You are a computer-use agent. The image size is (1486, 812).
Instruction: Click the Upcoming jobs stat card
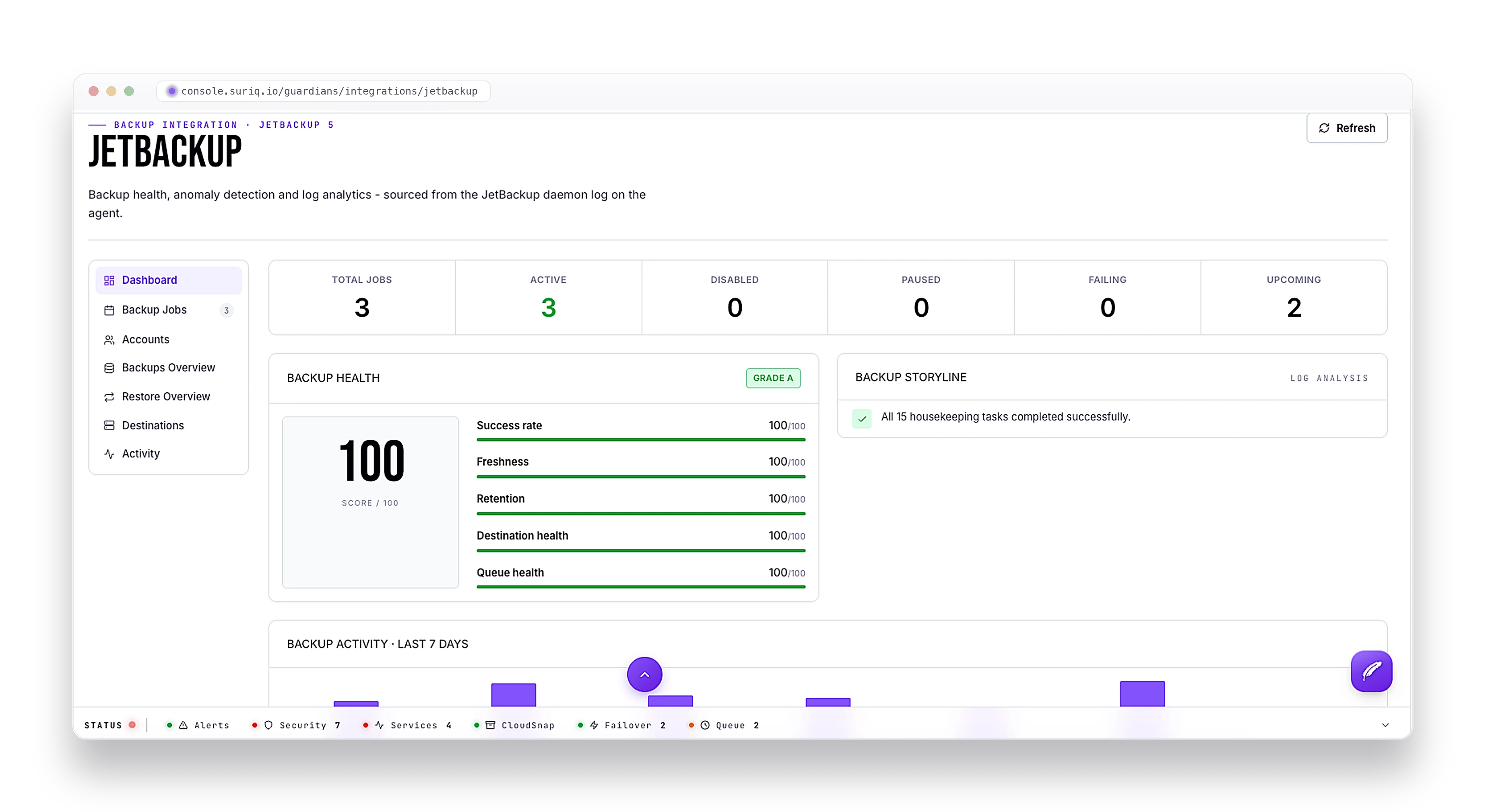pyautogui.click(x=1294, y=298)
